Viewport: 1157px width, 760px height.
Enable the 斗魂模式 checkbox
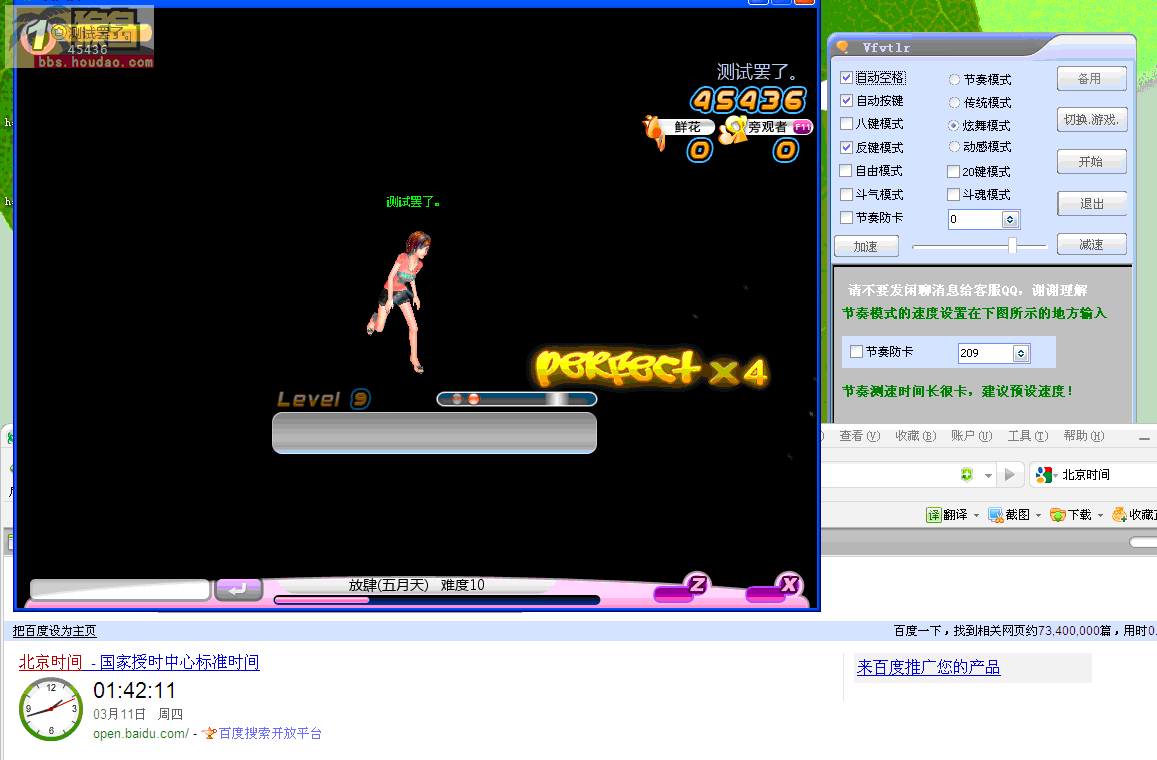click(953, 194)
